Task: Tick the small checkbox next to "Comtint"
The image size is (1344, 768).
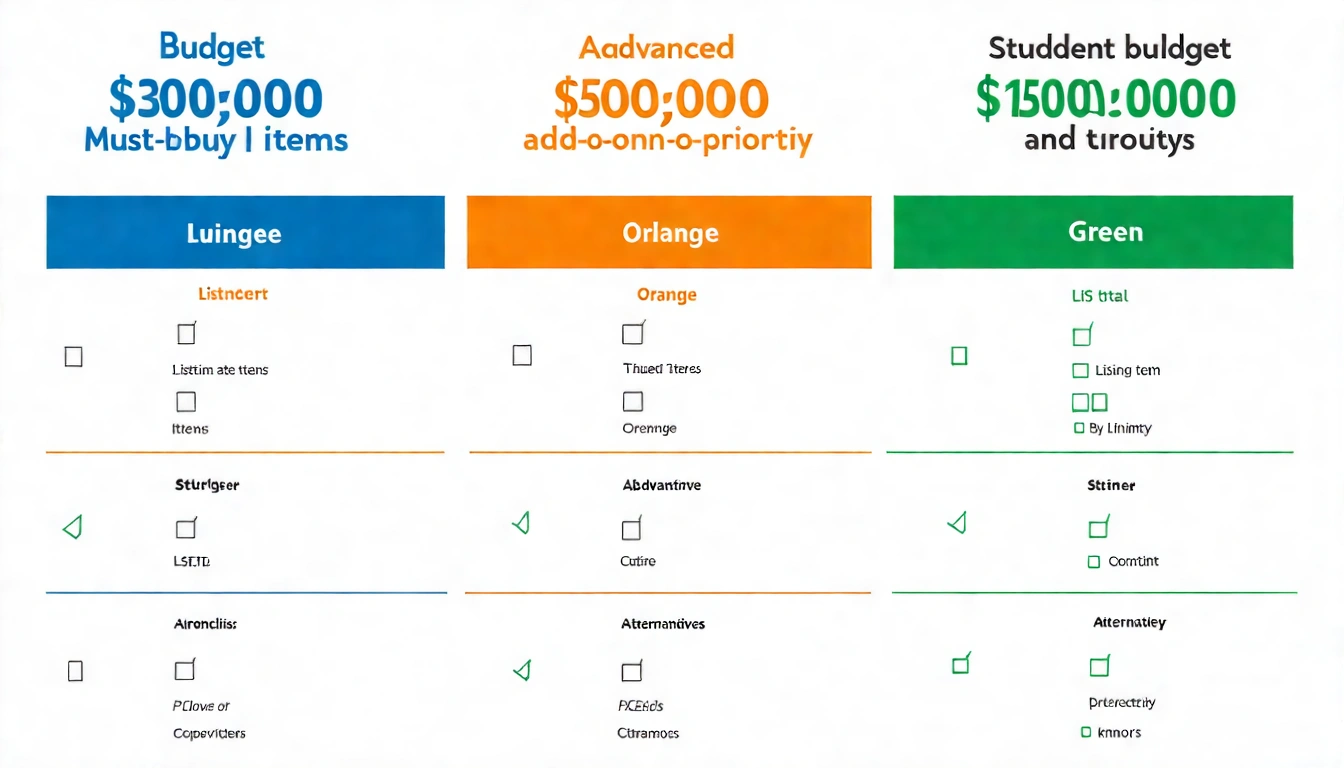Action: pos(1094,562)
